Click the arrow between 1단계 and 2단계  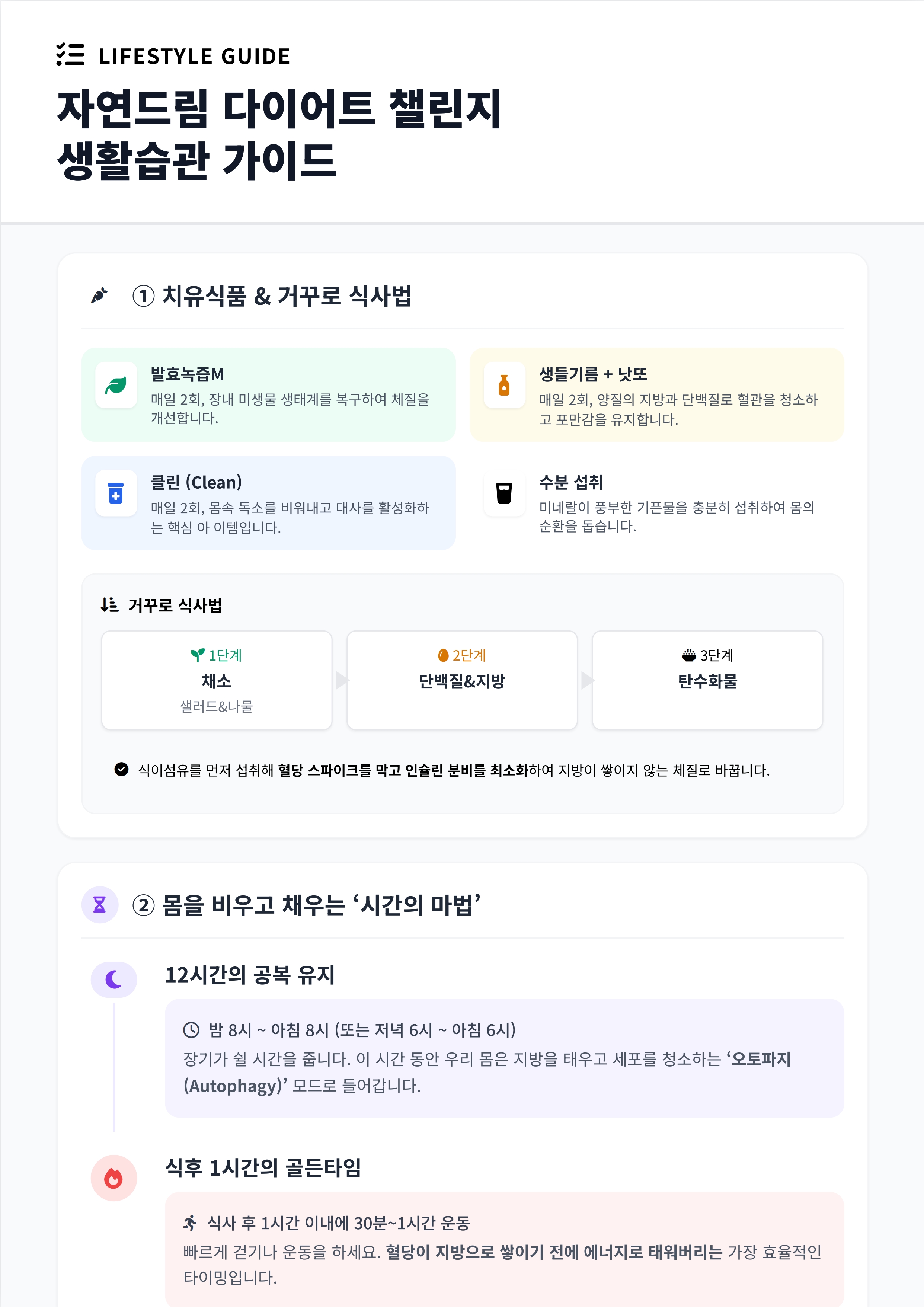pyautogui.click(x=341, y=680)
